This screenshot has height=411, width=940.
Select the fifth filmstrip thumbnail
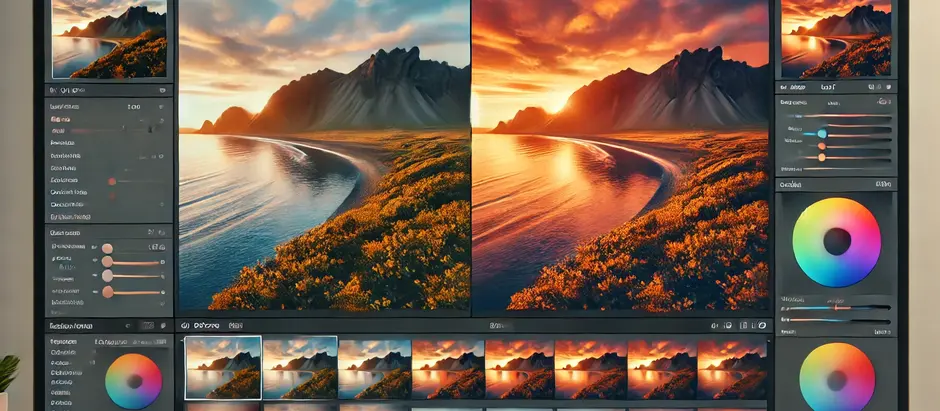coord(519,369)
